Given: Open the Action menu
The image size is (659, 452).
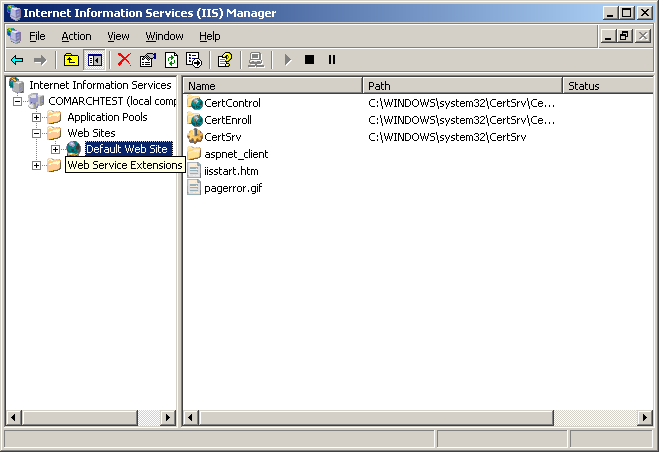Looking at the screenshot, I should [x=76, y=37].
